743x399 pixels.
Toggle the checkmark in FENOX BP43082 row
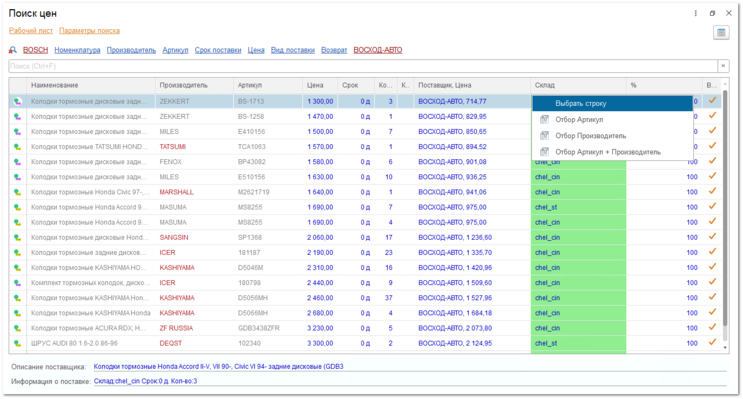[712, 161]
